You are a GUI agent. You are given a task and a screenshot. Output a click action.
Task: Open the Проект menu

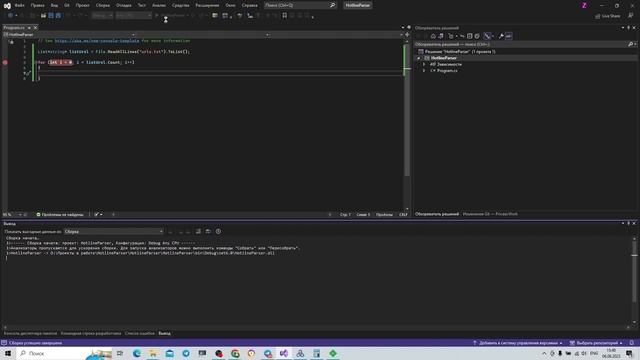(x=82, y=5)
